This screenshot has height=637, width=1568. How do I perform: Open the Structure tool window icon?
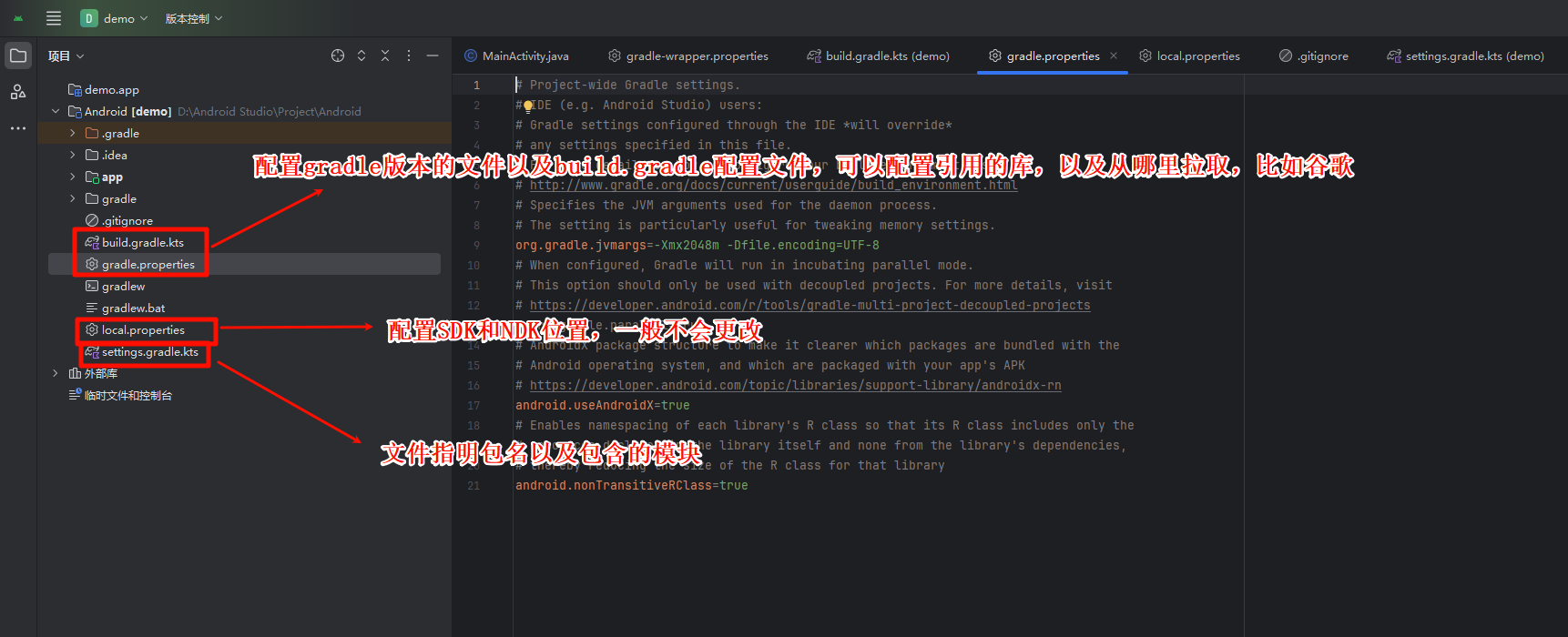tap(18, 92)
